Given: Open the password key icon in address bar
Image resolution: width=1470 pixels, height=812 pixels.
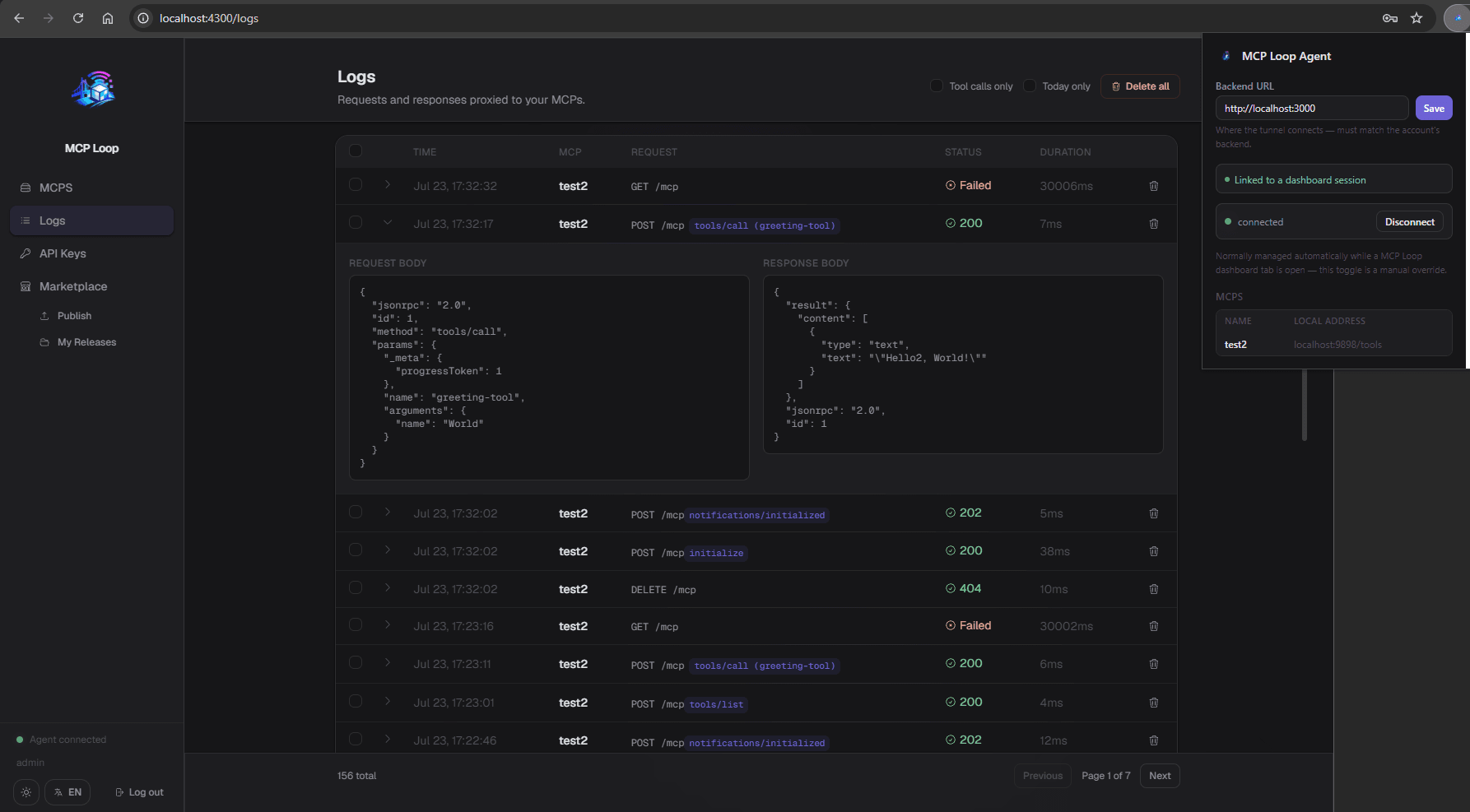Looking at the screenshot, I should 1390,18.
